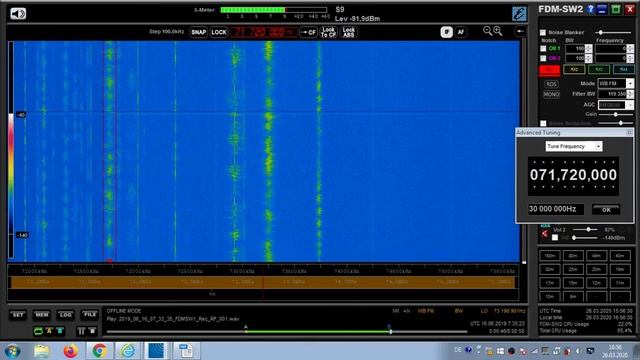Click the AF view toggle button
This screenshot has width=640, height=360.
pyautogui.click(x=460, y=32)
